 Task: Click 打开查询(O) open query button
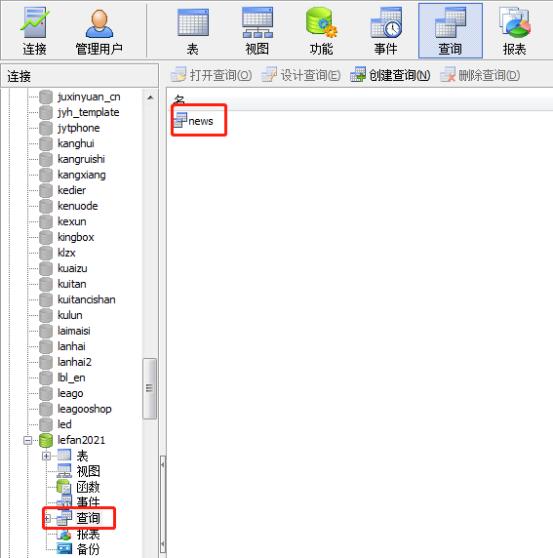211,75
